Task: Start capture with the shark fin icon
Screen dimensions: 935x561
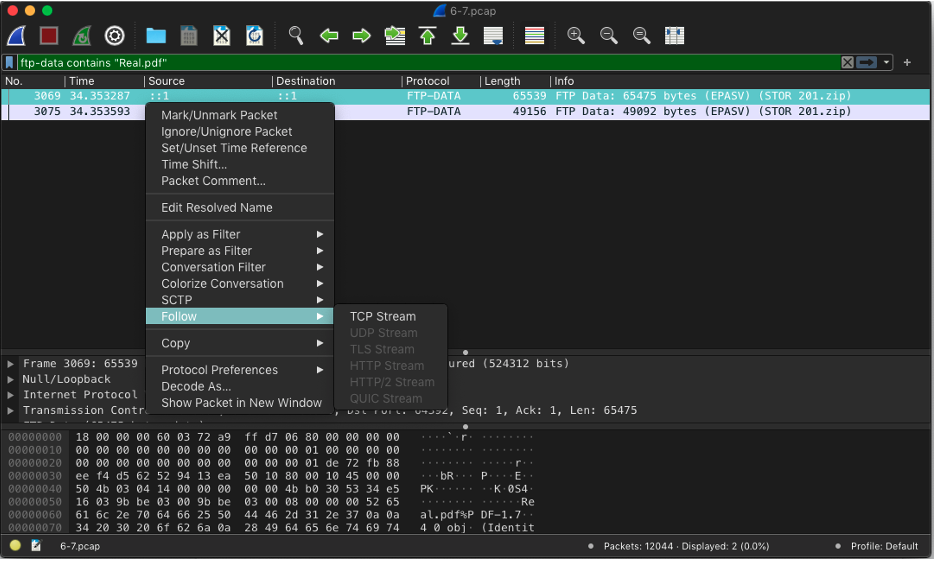Action: (17, 36)
